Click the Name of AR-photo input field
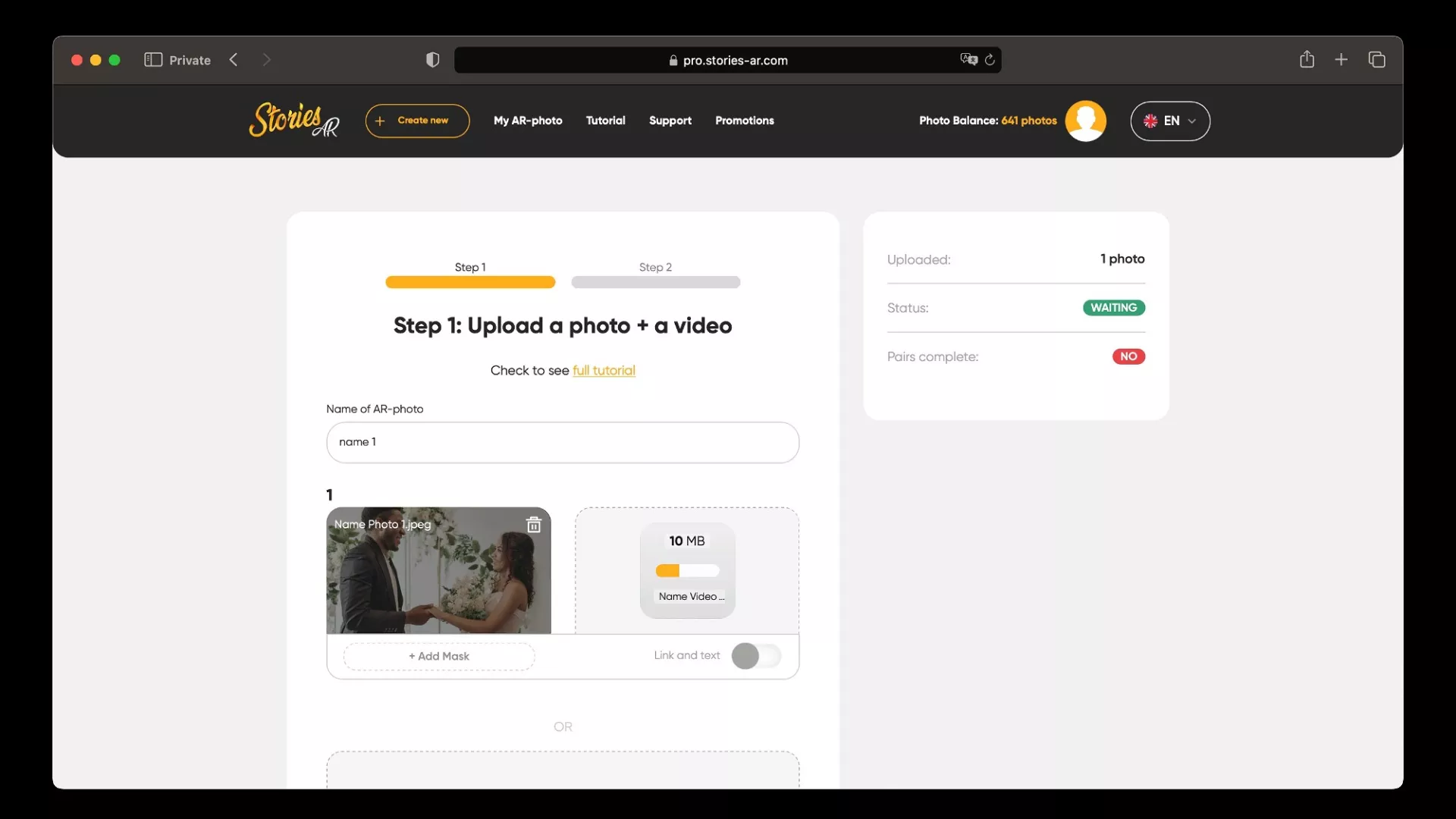This screenshot has height=819, width=1456. 562,442
